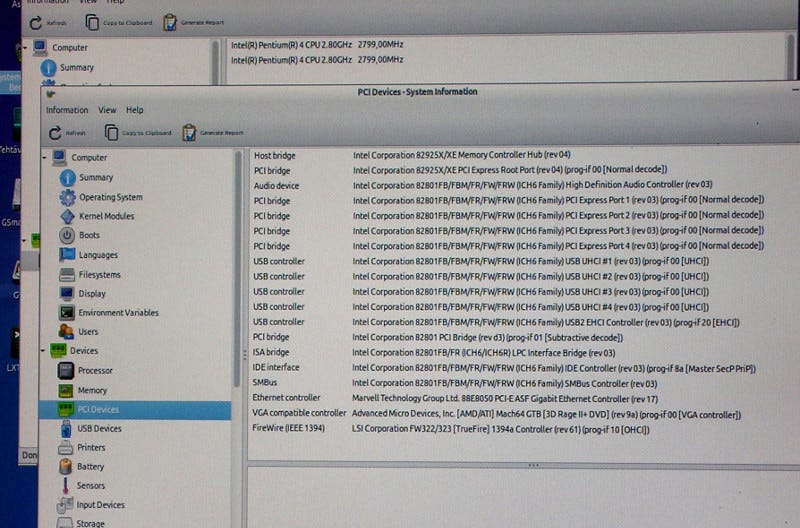800x528 pixels.
Task: Select the Storage icon in sidebar
Action: 65,523
